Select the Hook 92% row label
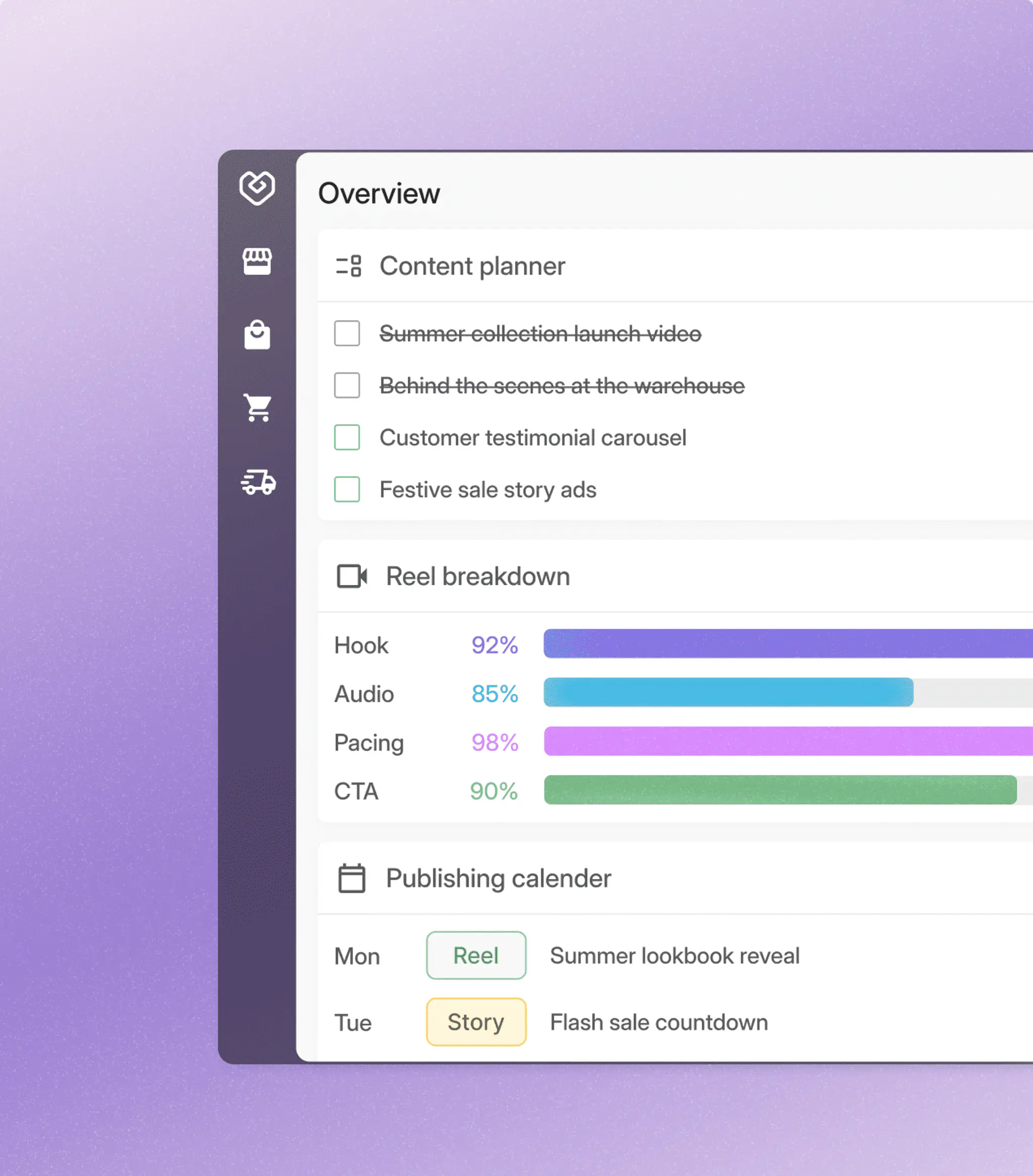Image resolution: width=1033 pixels, height=1176 pixels. pos(362,646)
